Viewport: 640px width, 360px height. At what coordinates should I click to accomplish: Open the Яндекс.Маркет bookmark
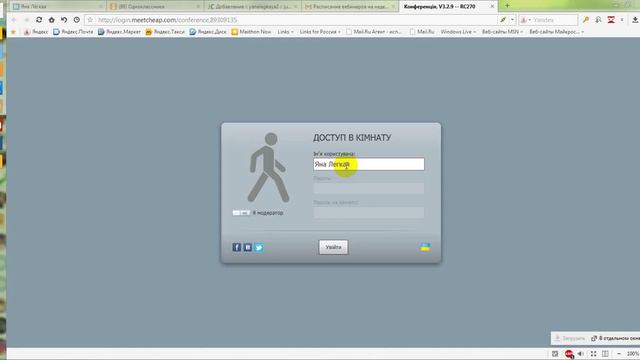point(119,31)
